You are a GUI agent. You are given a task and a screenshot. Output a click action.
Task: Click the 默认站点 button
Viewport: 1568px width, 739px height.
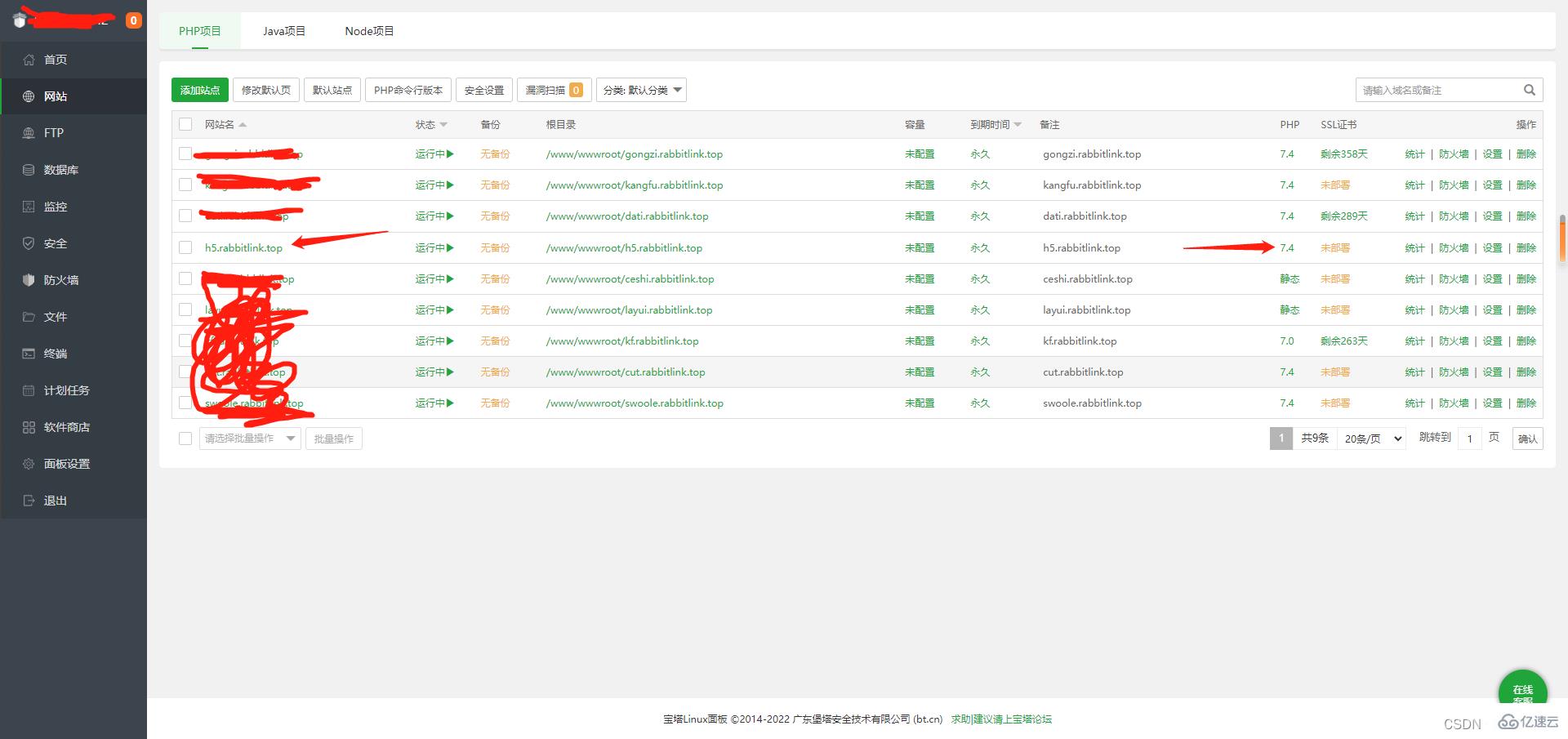pos(332,90)
